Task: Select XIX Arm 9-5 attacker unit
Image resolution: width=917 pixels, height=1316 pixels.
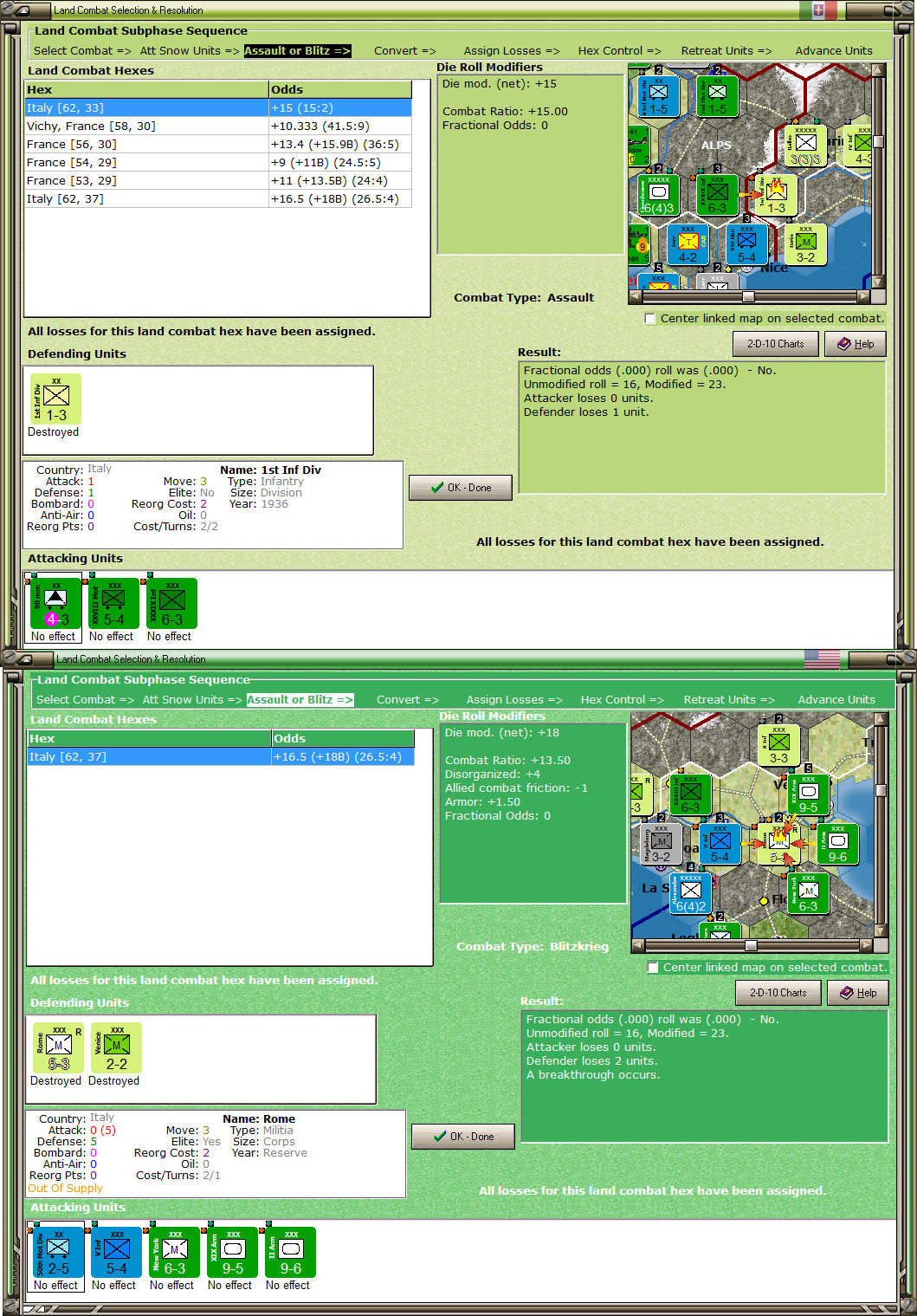Action: (232, 1252)
